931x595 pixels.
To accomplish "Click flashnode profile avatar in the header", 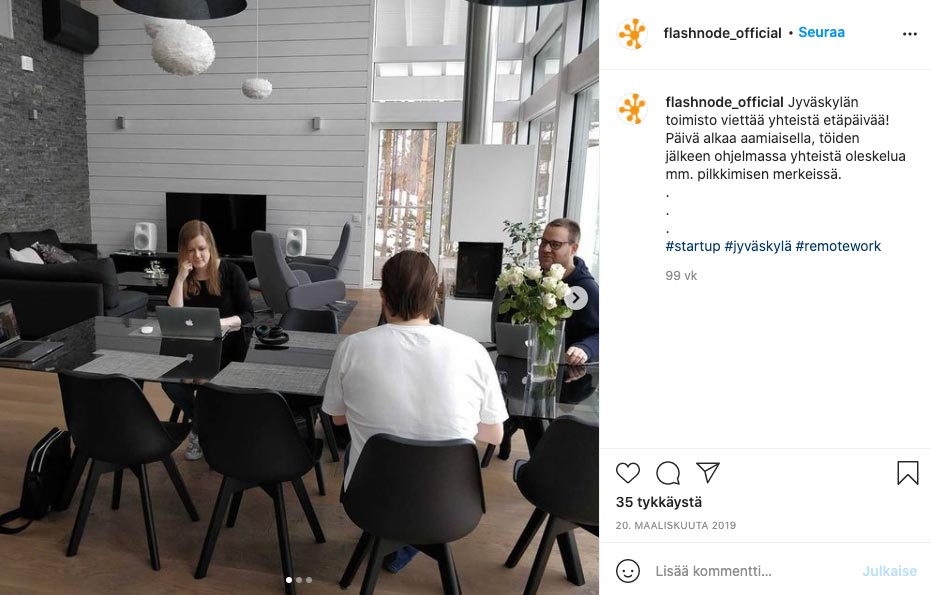I will pos(632,33).
